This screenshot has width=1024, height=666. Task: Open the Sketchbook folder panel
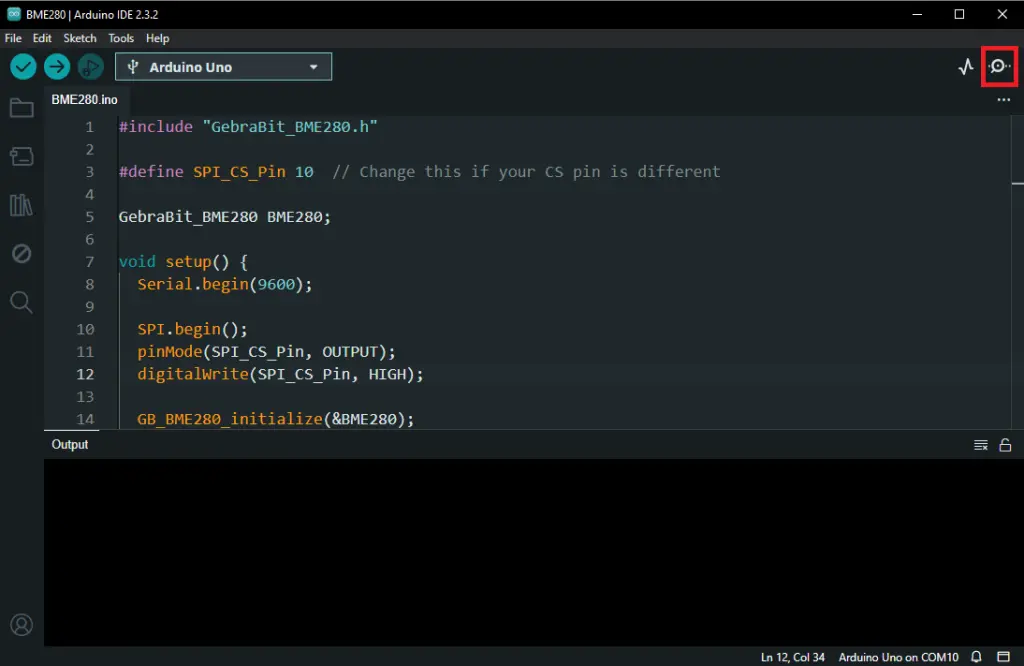[x=22, y=108]
